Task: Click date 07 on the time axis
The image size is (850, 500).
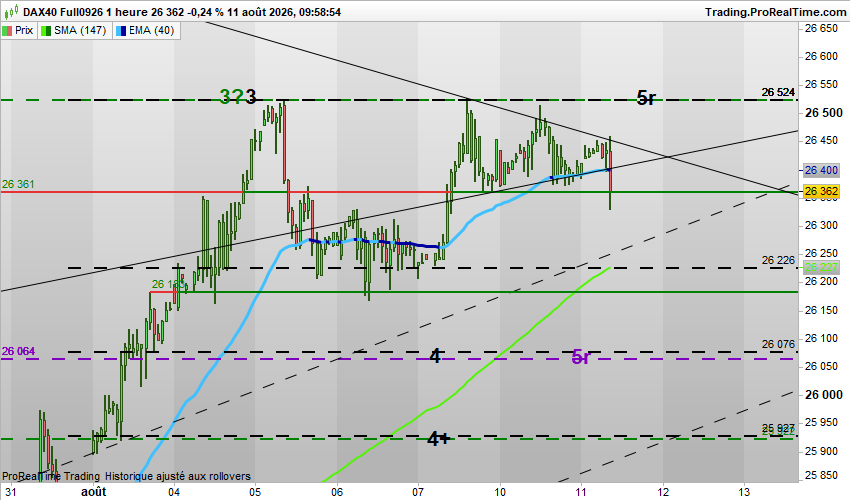Action: click(x=418, y=492)
